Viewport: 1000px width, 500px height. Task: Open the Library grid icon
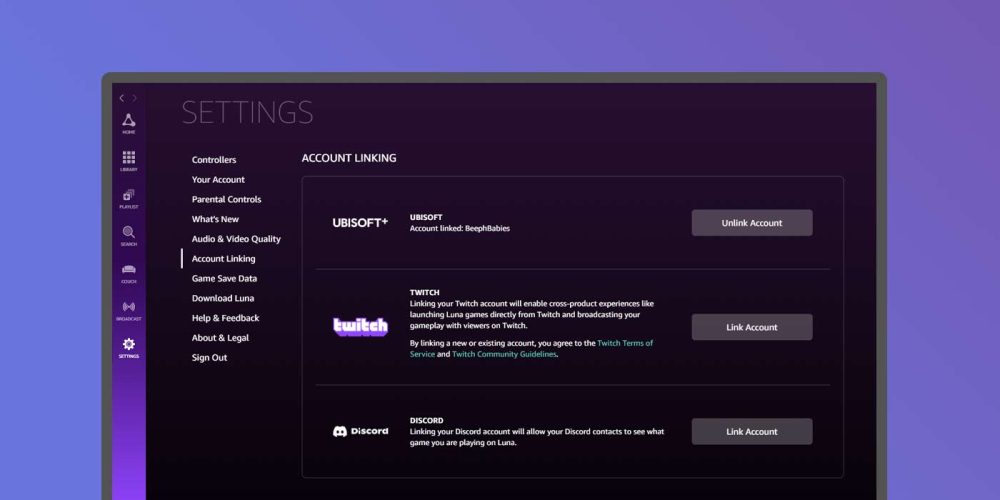(128, 158)
